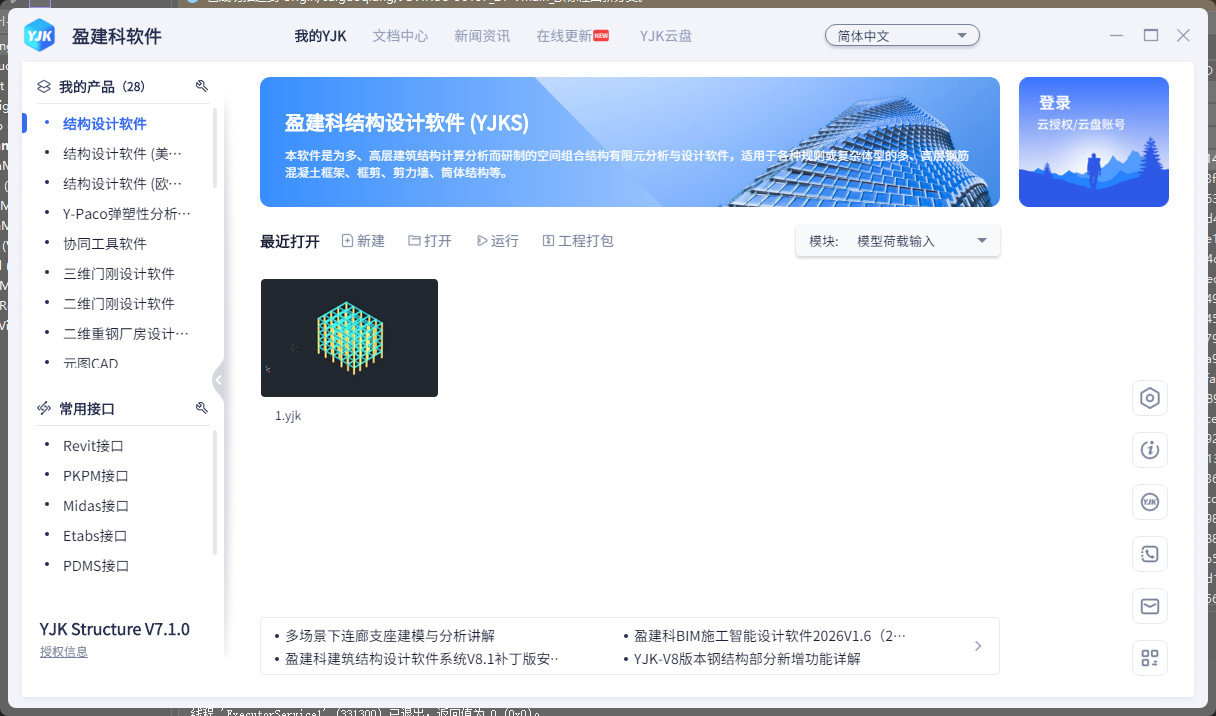Select Y-Paco弹塑性分析 item

(x=126, y=214)
